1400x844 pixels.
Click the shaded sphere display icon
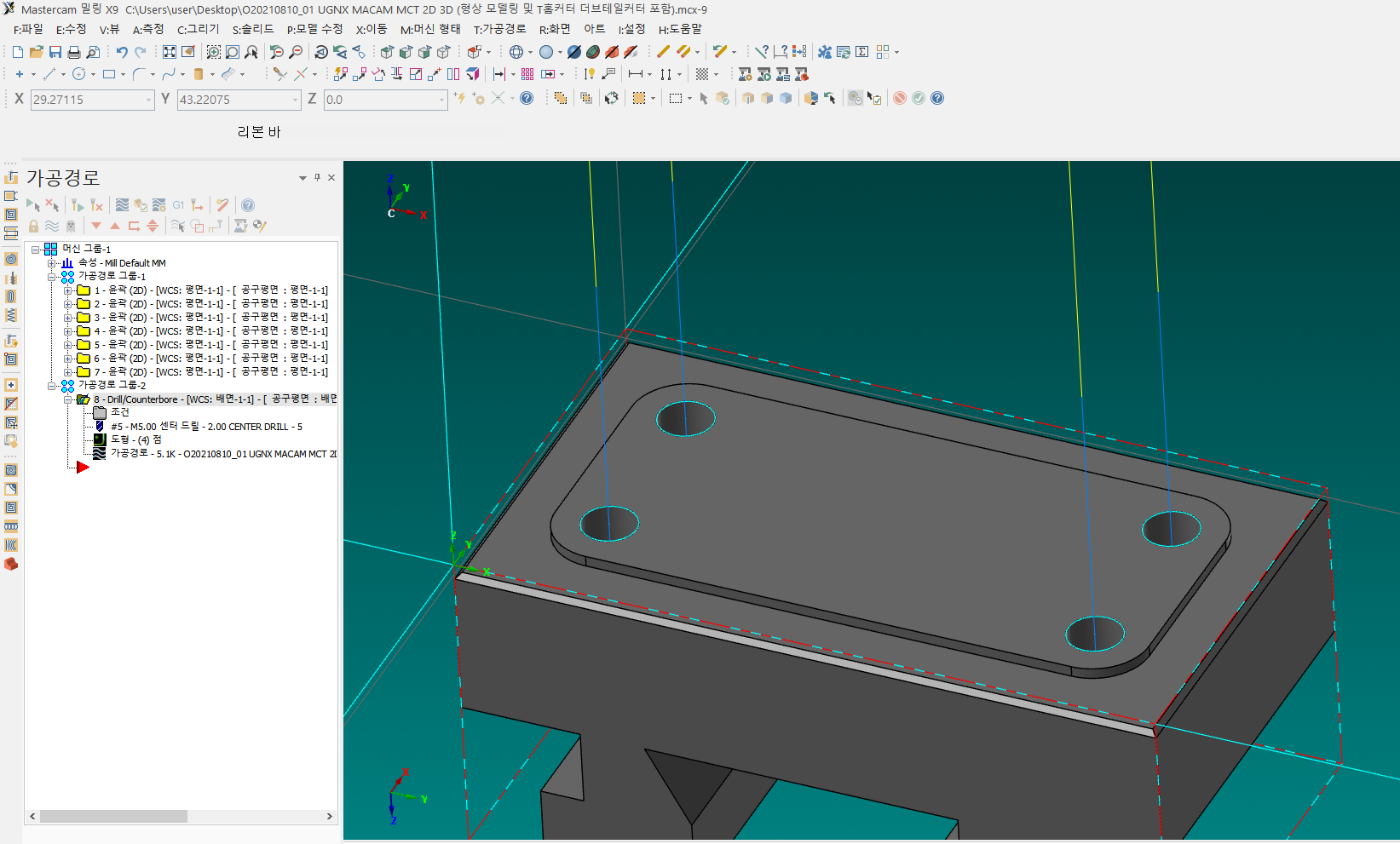click(546, 52)
